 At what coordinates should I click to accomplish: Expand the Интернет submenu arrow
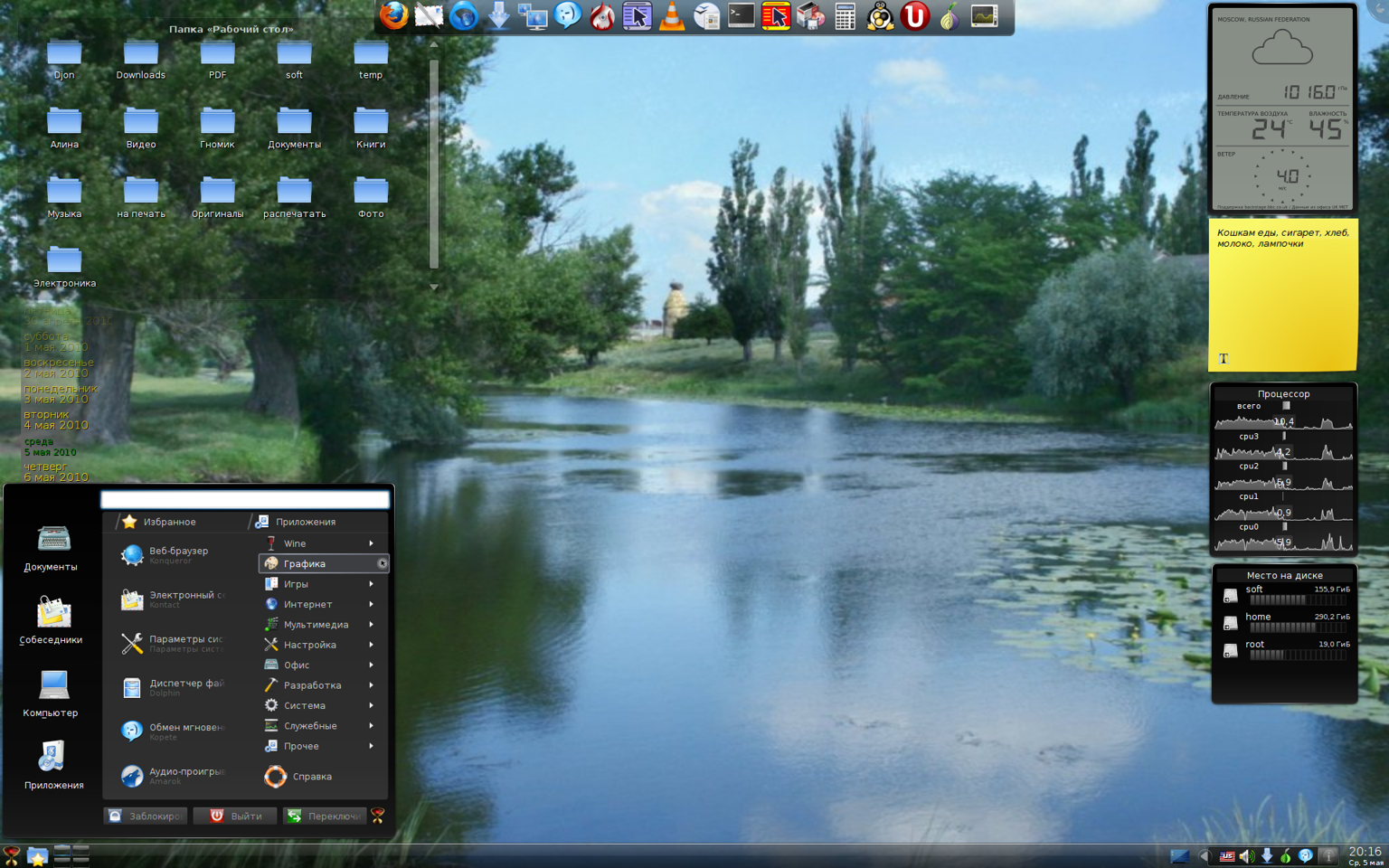(372, 604)
